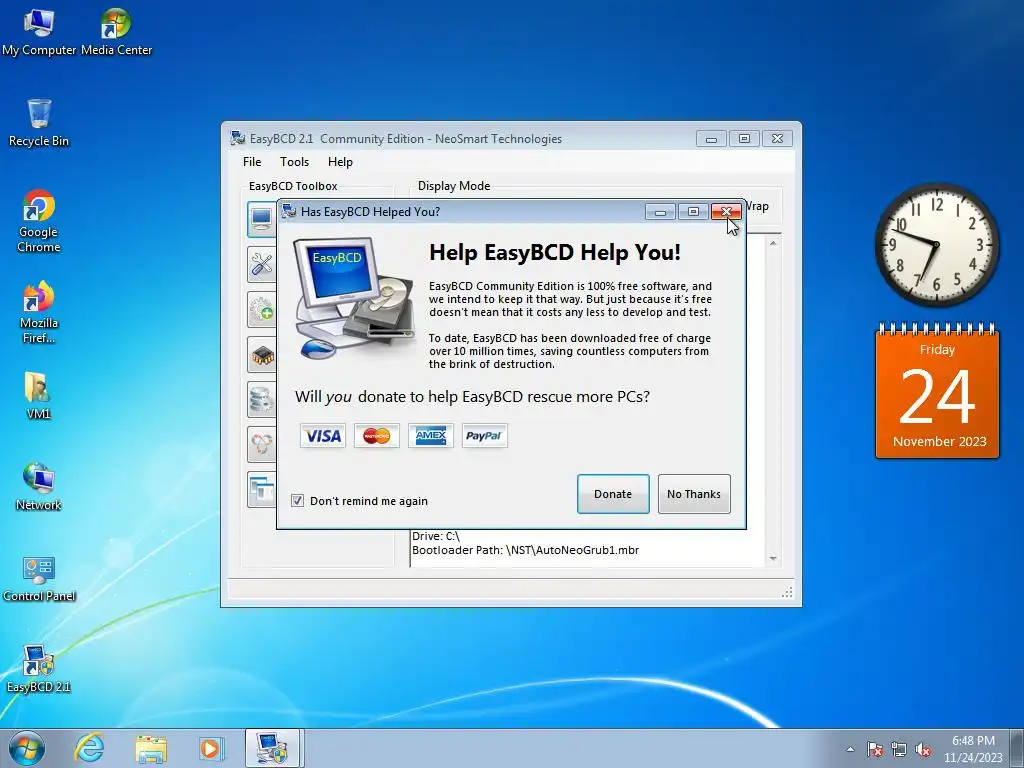Select View Settings monitor icon in EasyBCD Toolbox
Viewport: 1024px width, 768px height.
coord(262,219)
